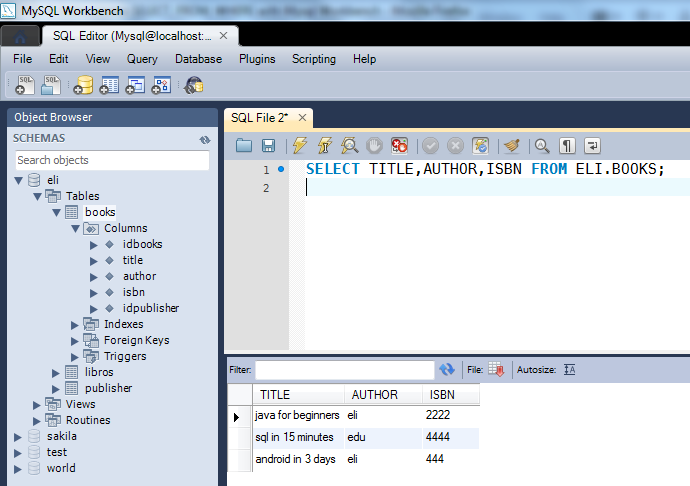Toggle the word wrap icon in editor toolbar
This screenshot has width=690, height=486.
(592, 145)
